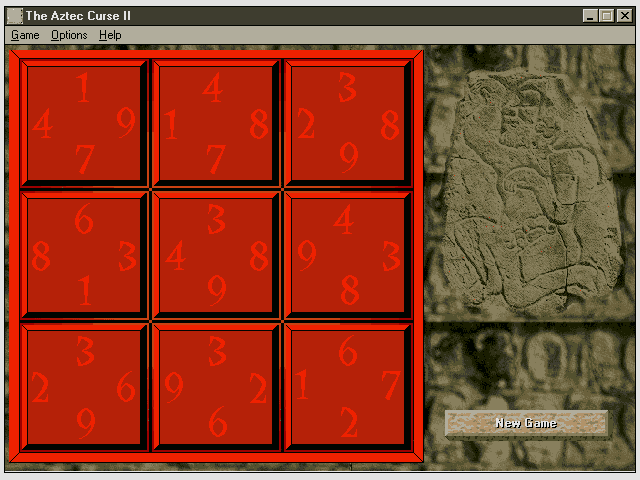Viewport: 640px width, 480px height.
Task: Select the middle-right tile with numbers 4, 9, 3, 8
Action: click(348, 255)
